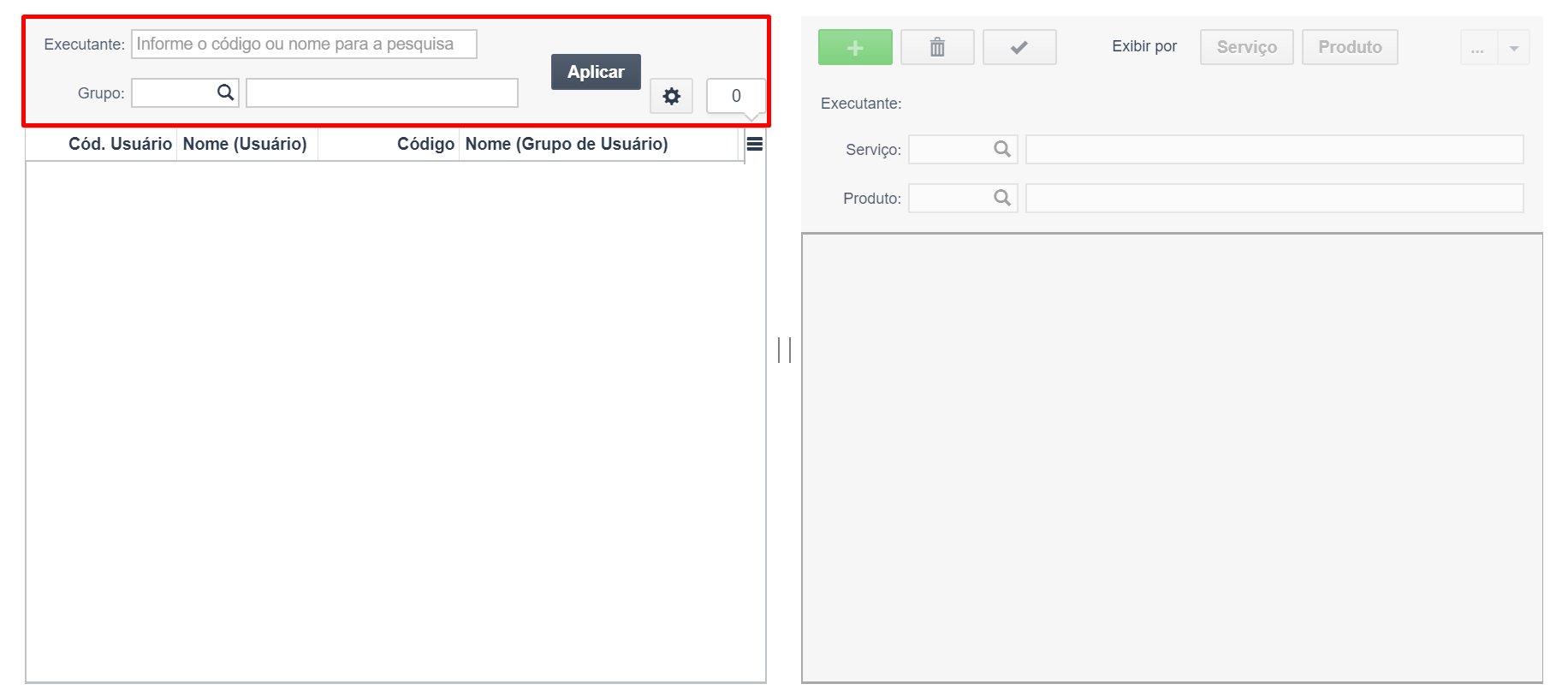Open the grid columns hamburger menu
Screen dimensions: 1568x696
(x=755, y=144)
